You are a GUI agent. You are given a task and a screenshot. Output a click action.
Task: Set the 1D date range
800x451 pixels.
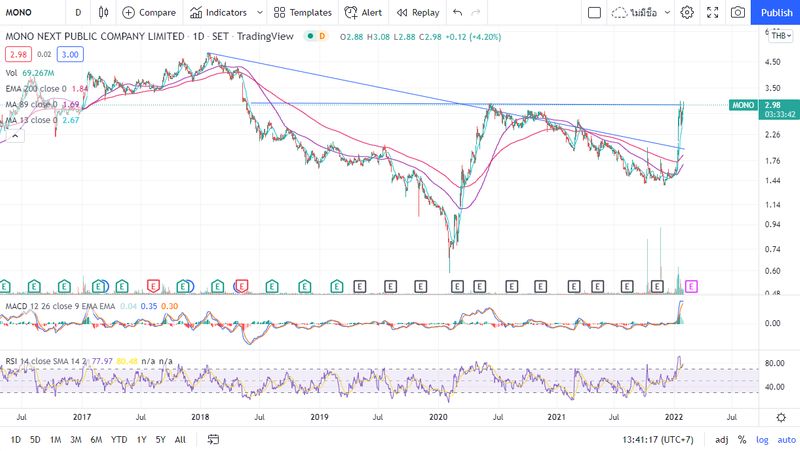(16, 439)
